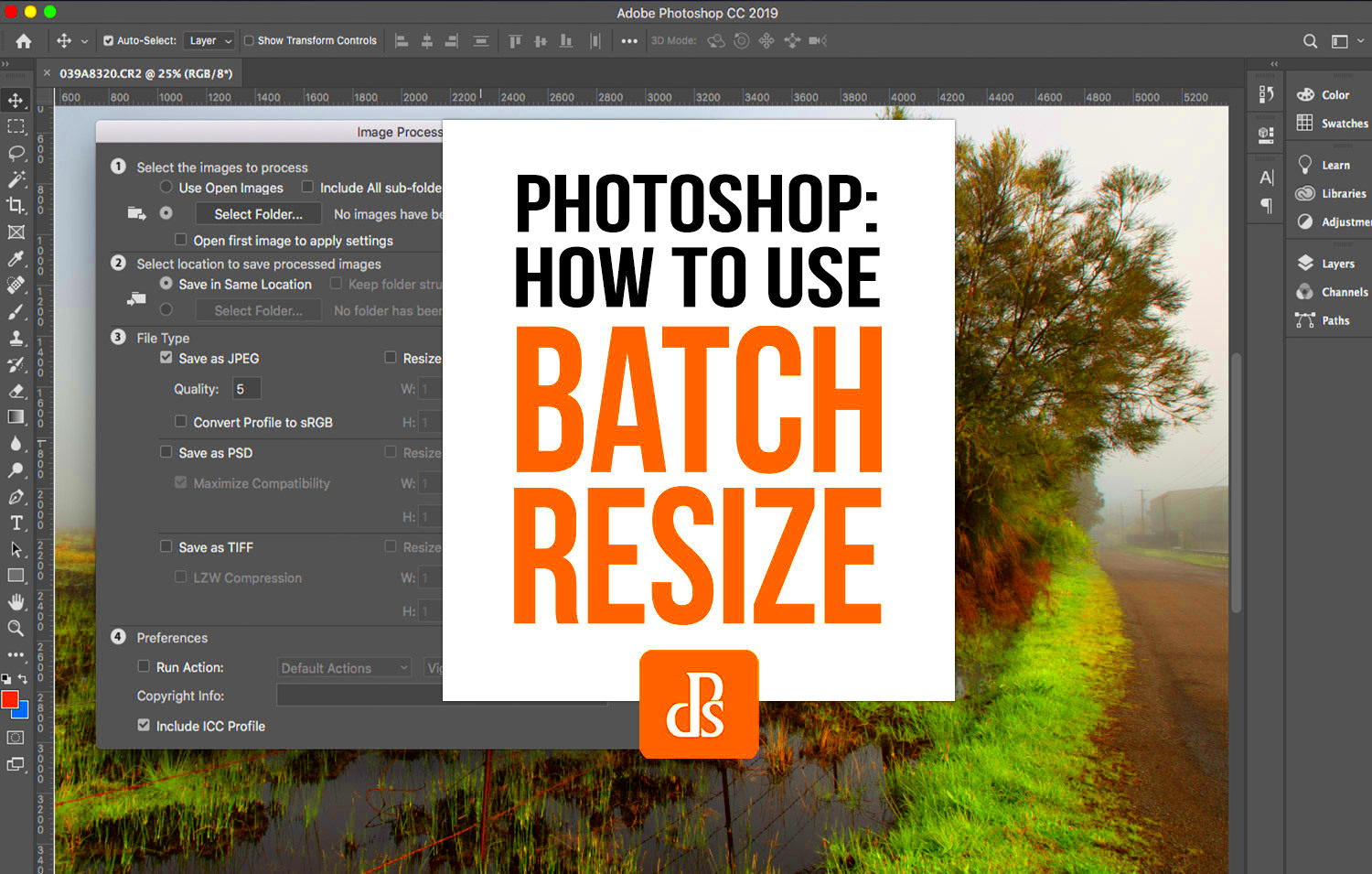Viewport: 1372px width, 874px height.
Task: Go to the Home screen
Action: 24,41
